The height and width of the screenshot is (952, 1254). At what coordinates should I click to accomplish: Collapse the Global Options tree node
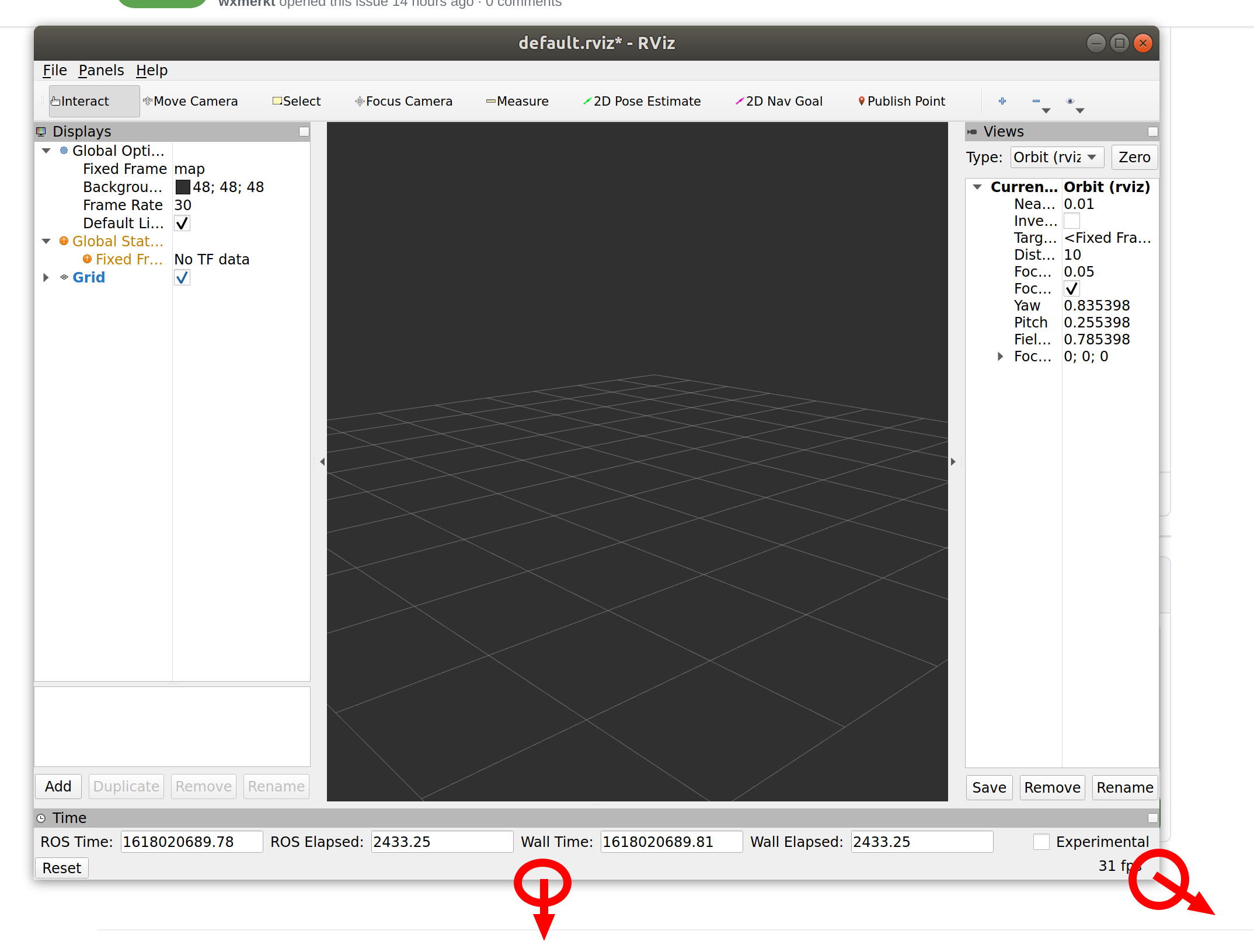(x=47, y=151)
